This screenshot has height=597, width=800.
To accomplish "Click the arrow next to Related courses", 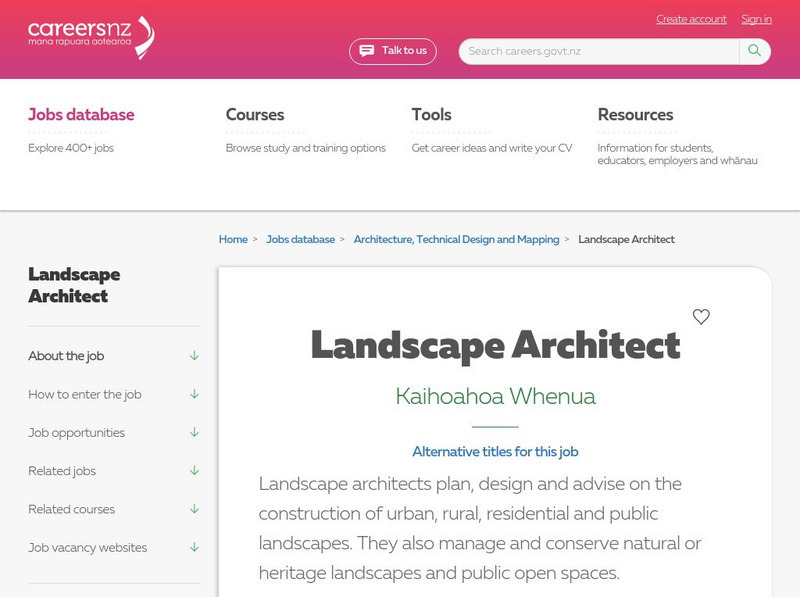I will point(194,509).
